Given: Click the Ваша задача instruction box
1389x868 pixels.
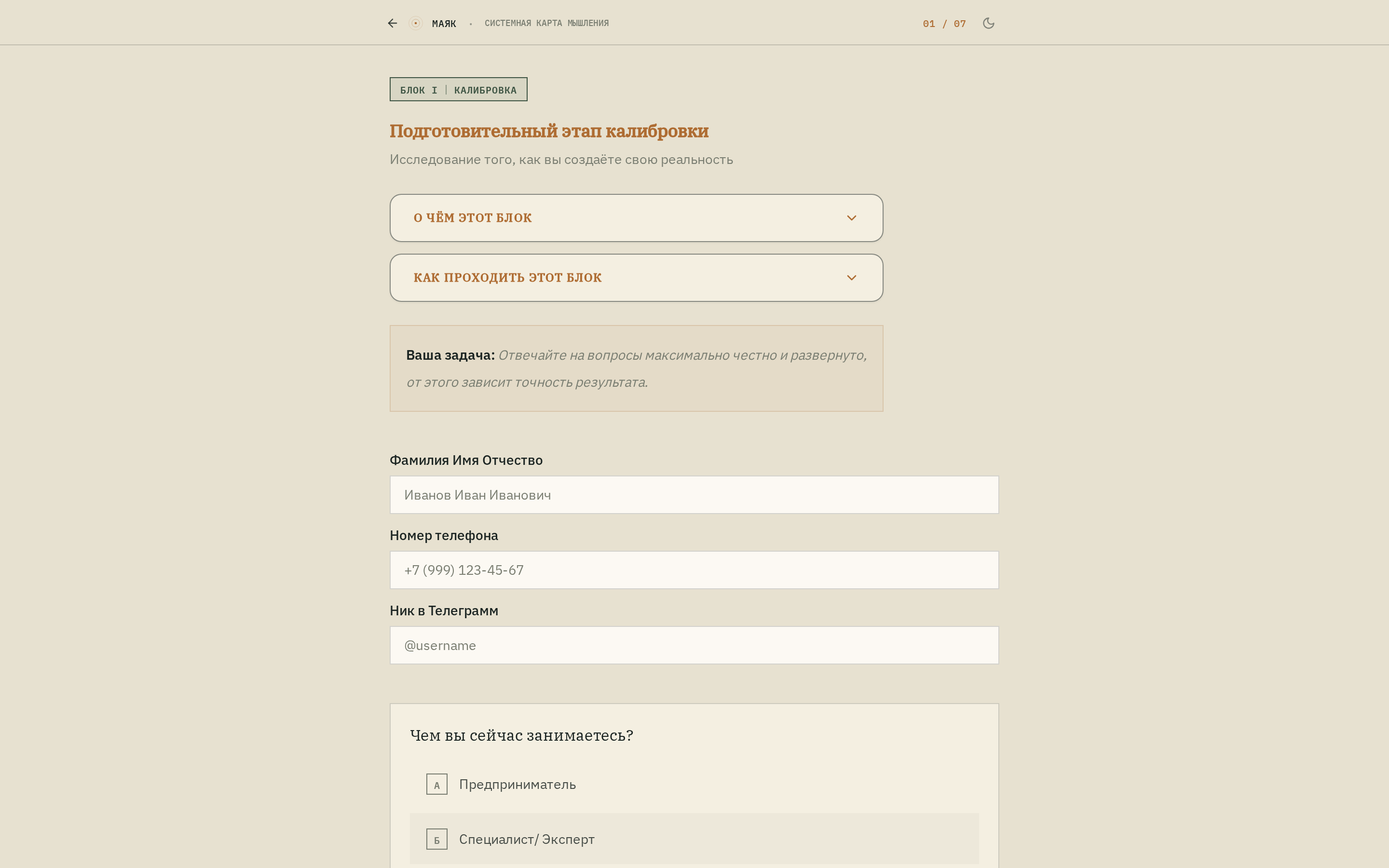Looking at the screenshot, I should pos(636,368).
